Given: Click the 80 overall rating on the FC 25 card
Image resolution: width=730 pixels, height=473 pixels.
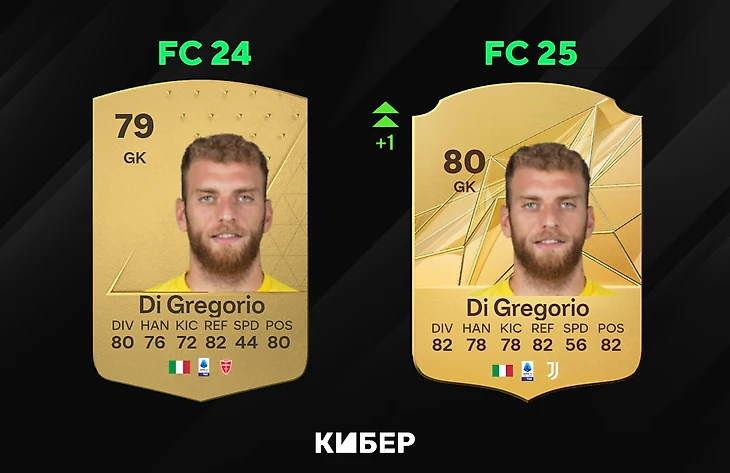Looking at the screenshot, I should 464,162.
